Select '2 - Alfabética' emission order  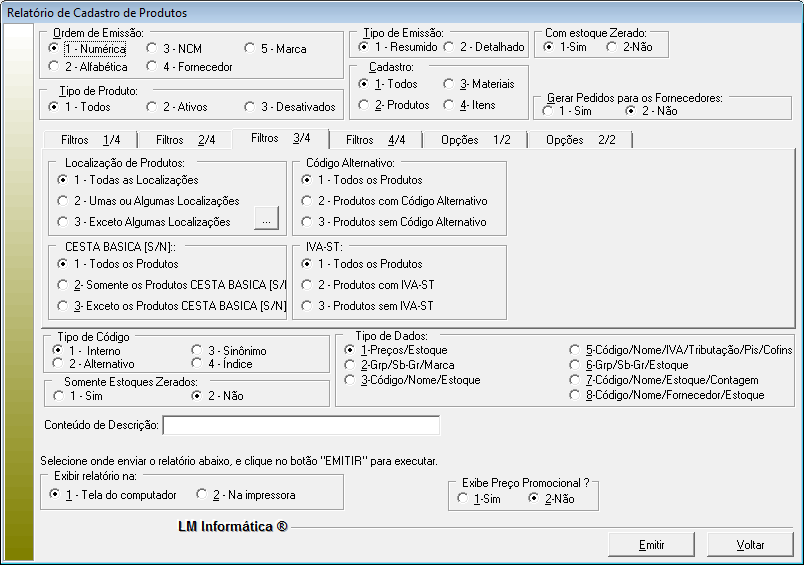[x=54, y=67]
